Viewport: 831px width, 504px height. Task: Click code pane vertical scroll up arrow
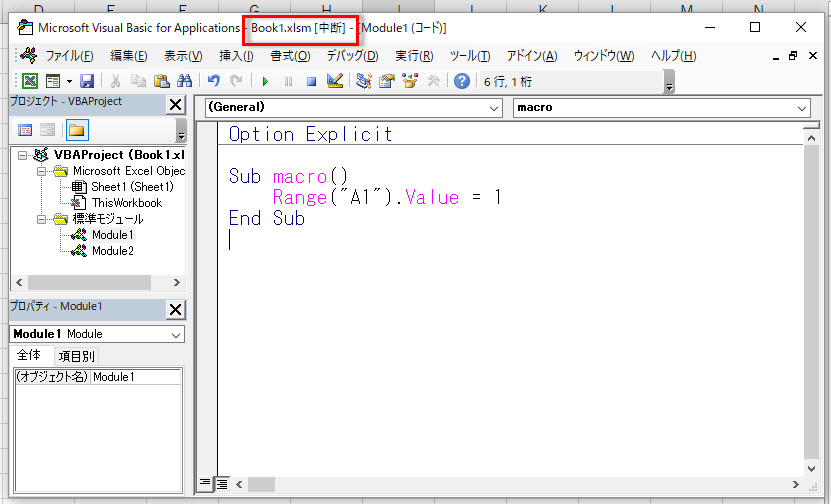[x=811, y=138]
